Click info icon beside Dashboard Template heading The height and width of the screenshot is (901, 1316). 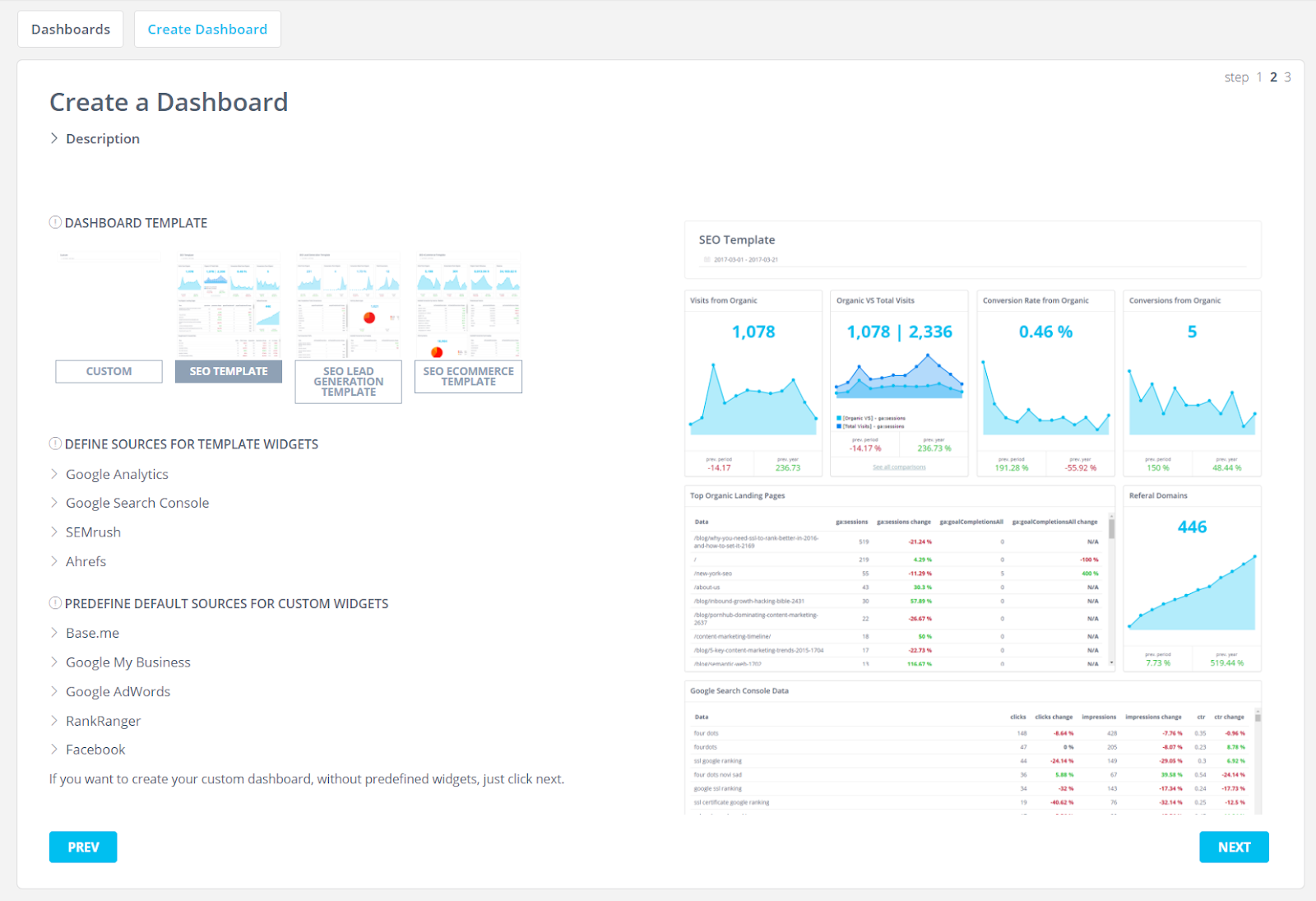pyautogui.click(x=55, y=222)
